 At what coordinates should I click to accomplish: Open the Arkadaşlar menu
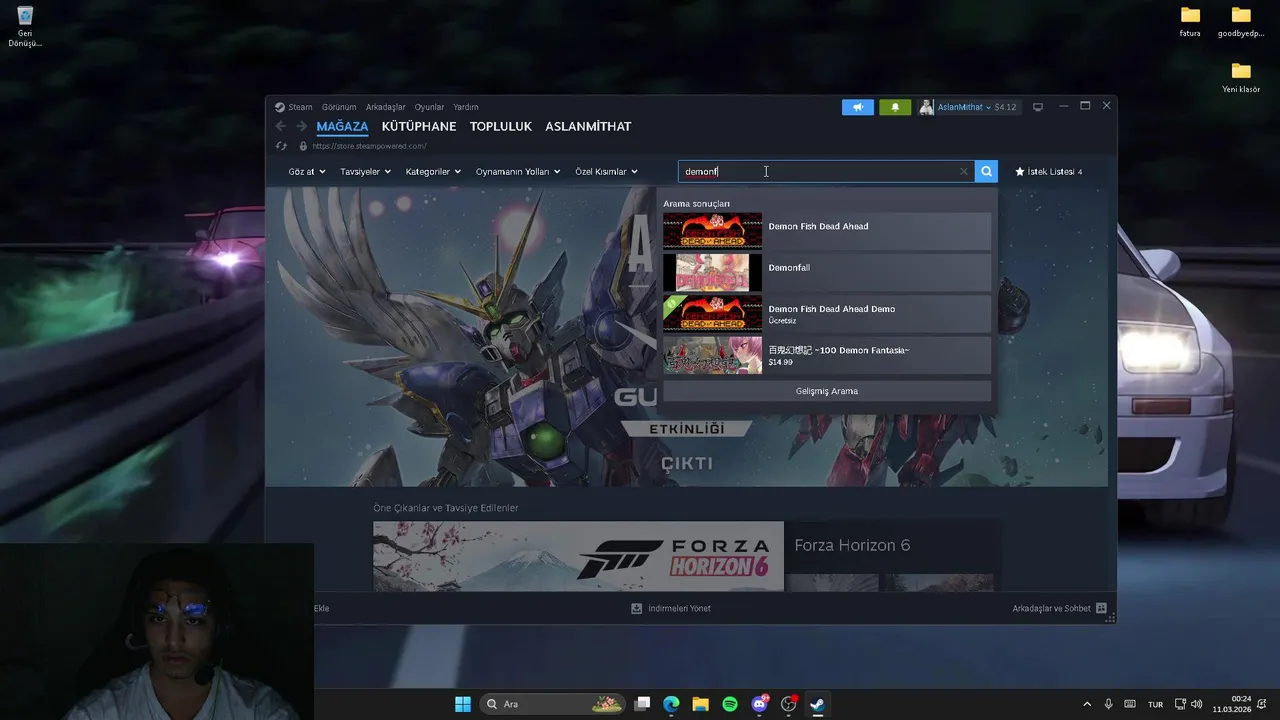(385, 107)
